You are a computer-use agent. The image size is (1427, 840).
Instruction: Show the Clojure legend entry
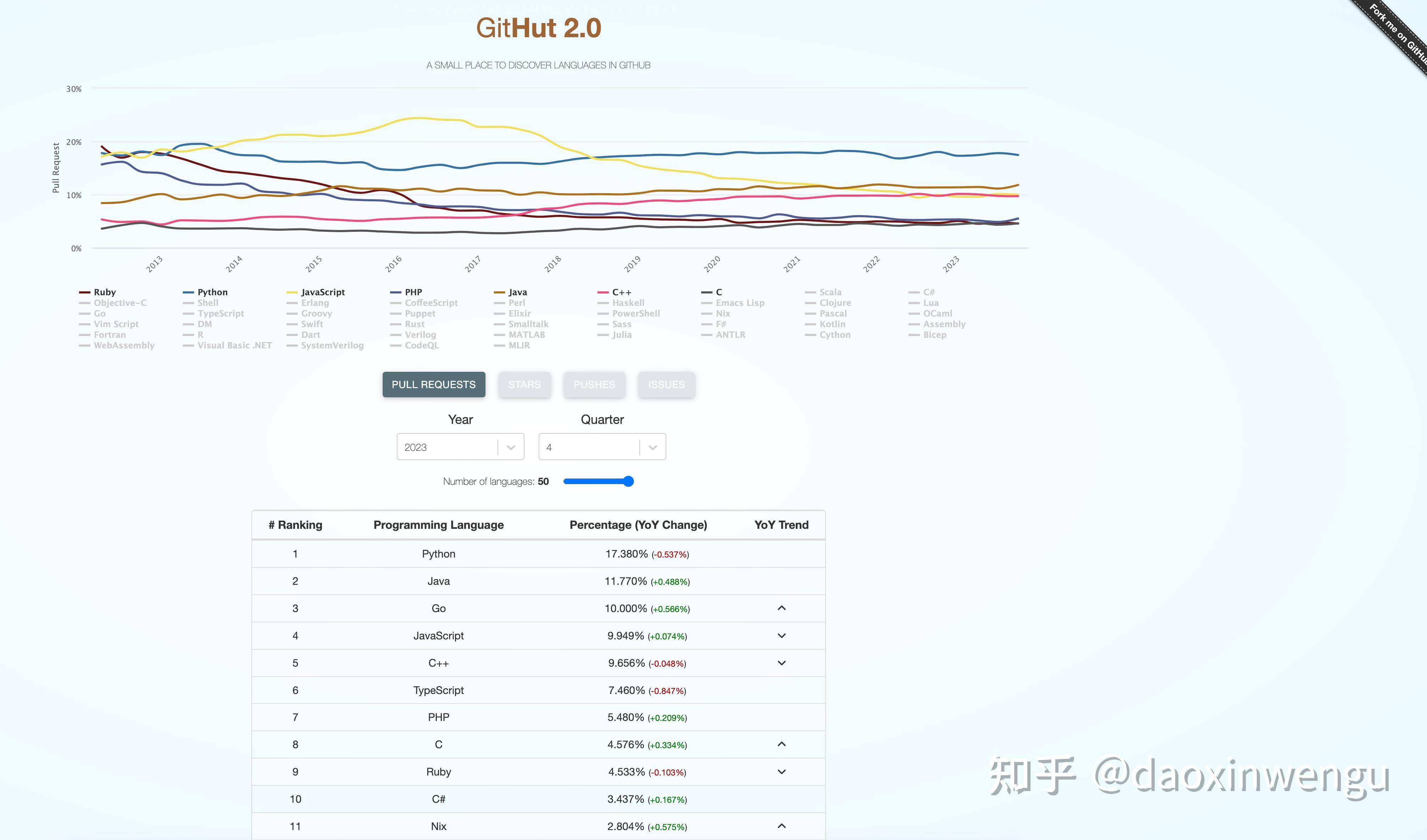(x=828, y=303)
